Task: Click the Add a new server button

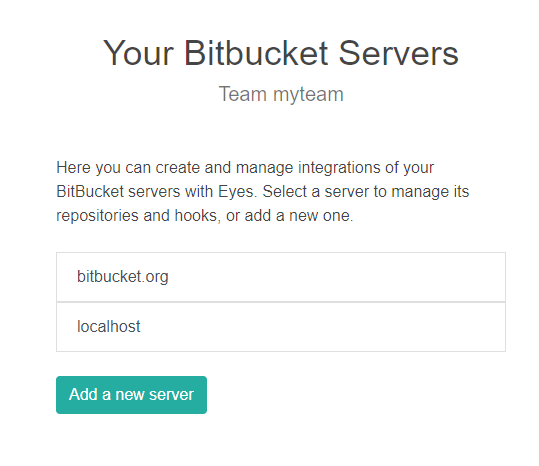Action: [131, 395]
